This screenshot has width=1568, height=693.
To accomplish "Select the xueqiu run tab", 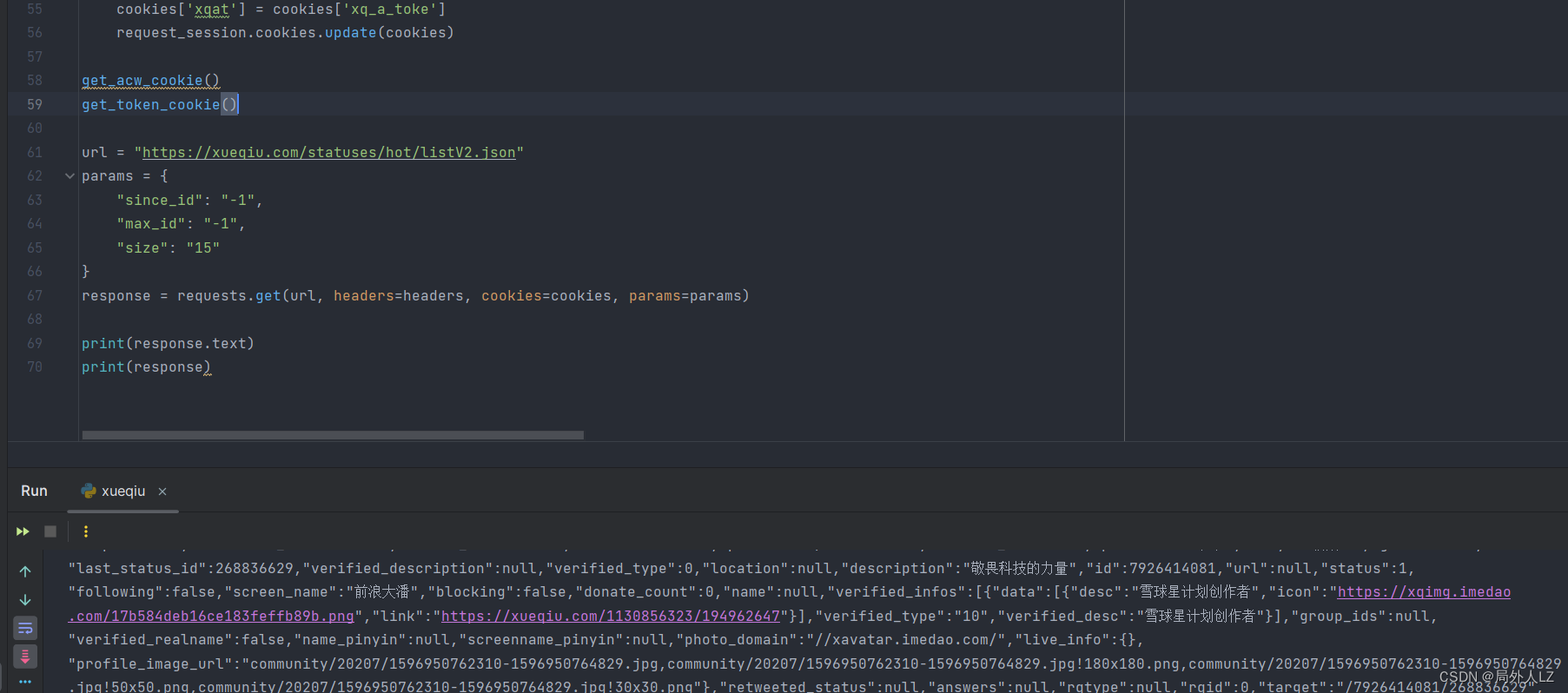I will pyautogui.click(x=123, y=492).
